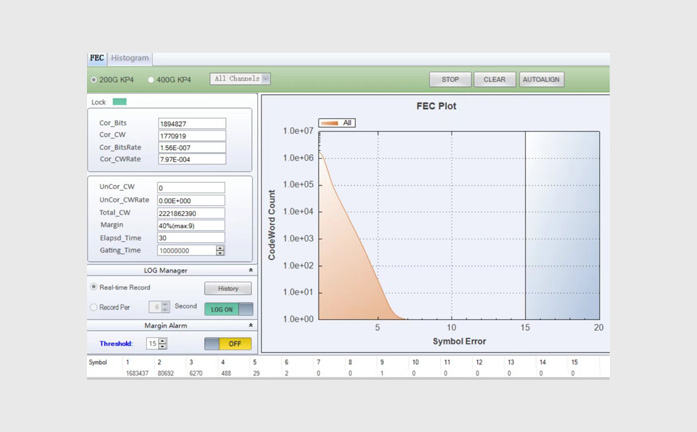Select the Record Per radio button
Viewport: 697px width, 432px height.
tap(93, 307)
